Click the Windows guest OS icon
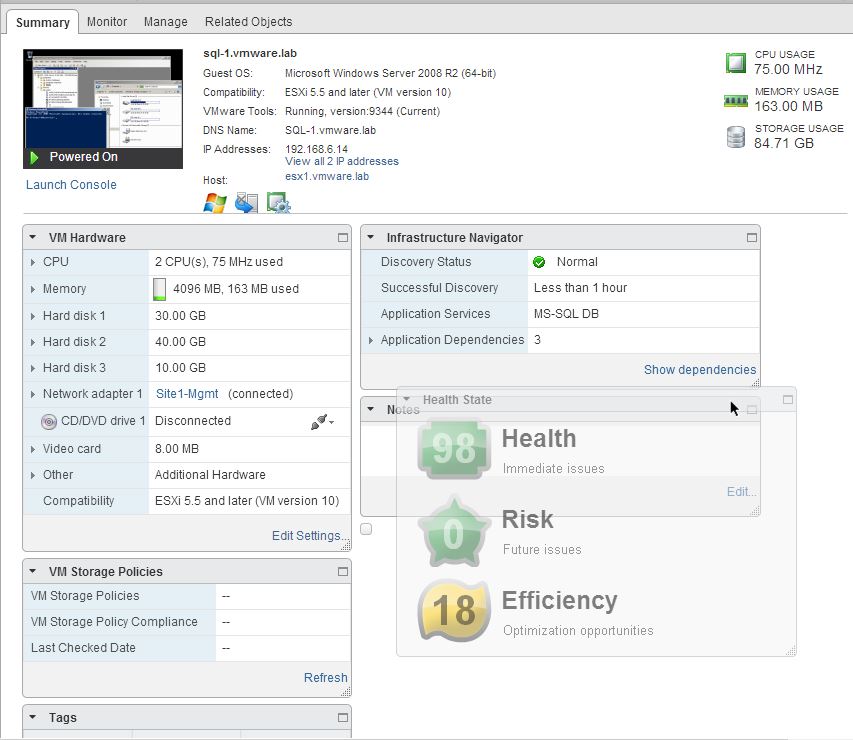Screen dimensions: 853x740 [x=215, y=203]
